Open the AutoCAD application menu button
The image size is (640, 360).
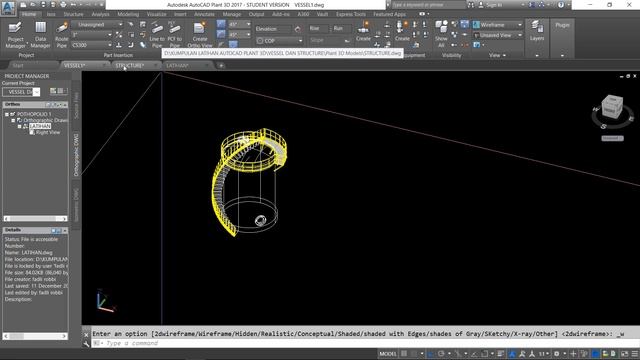[8, 8]
